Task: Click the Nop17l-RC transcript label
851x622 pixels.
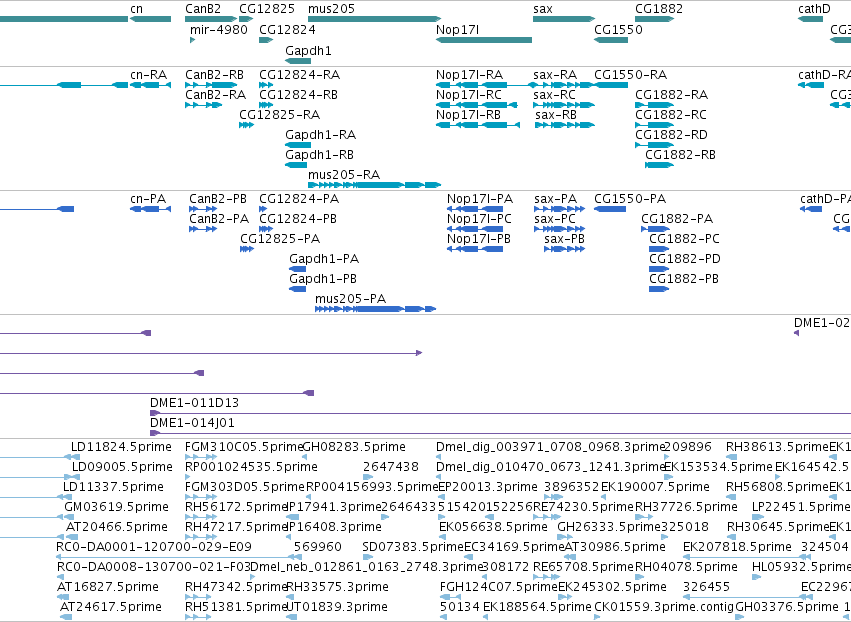Action: point(469,95)
